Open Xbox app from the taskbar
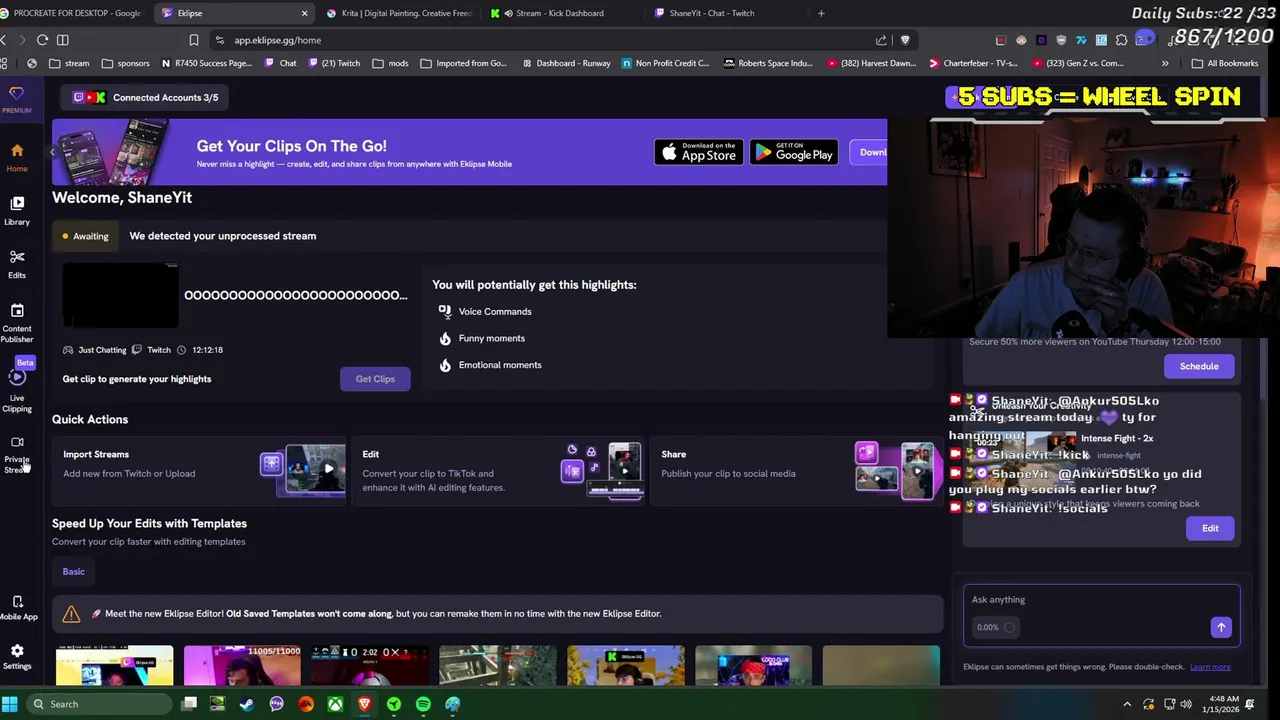 pyautogui.click(x=335, y=704)
